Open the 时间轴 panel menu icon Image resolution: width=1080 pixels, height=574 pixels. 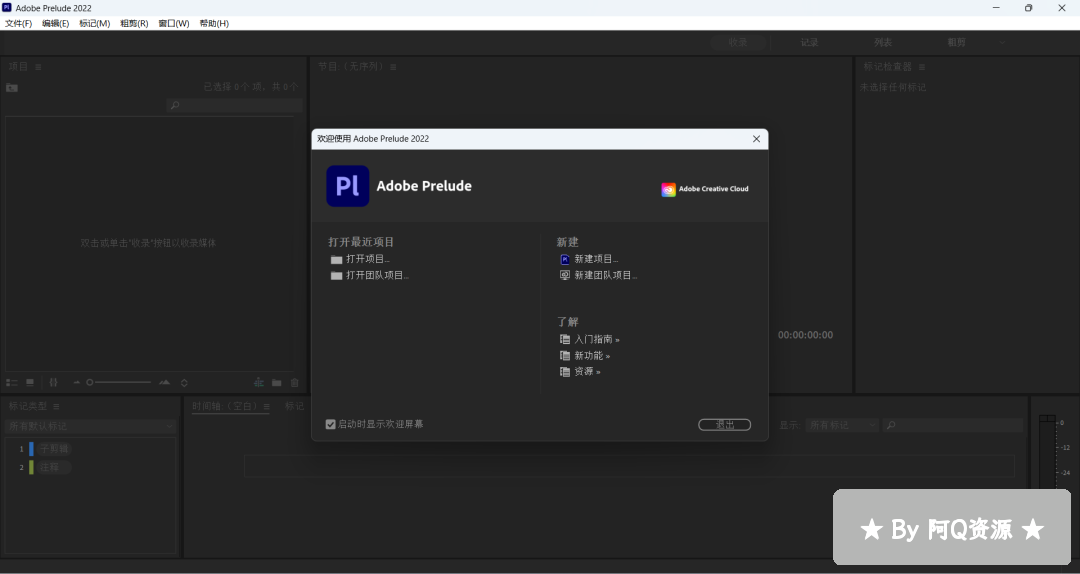coord(267,407)
